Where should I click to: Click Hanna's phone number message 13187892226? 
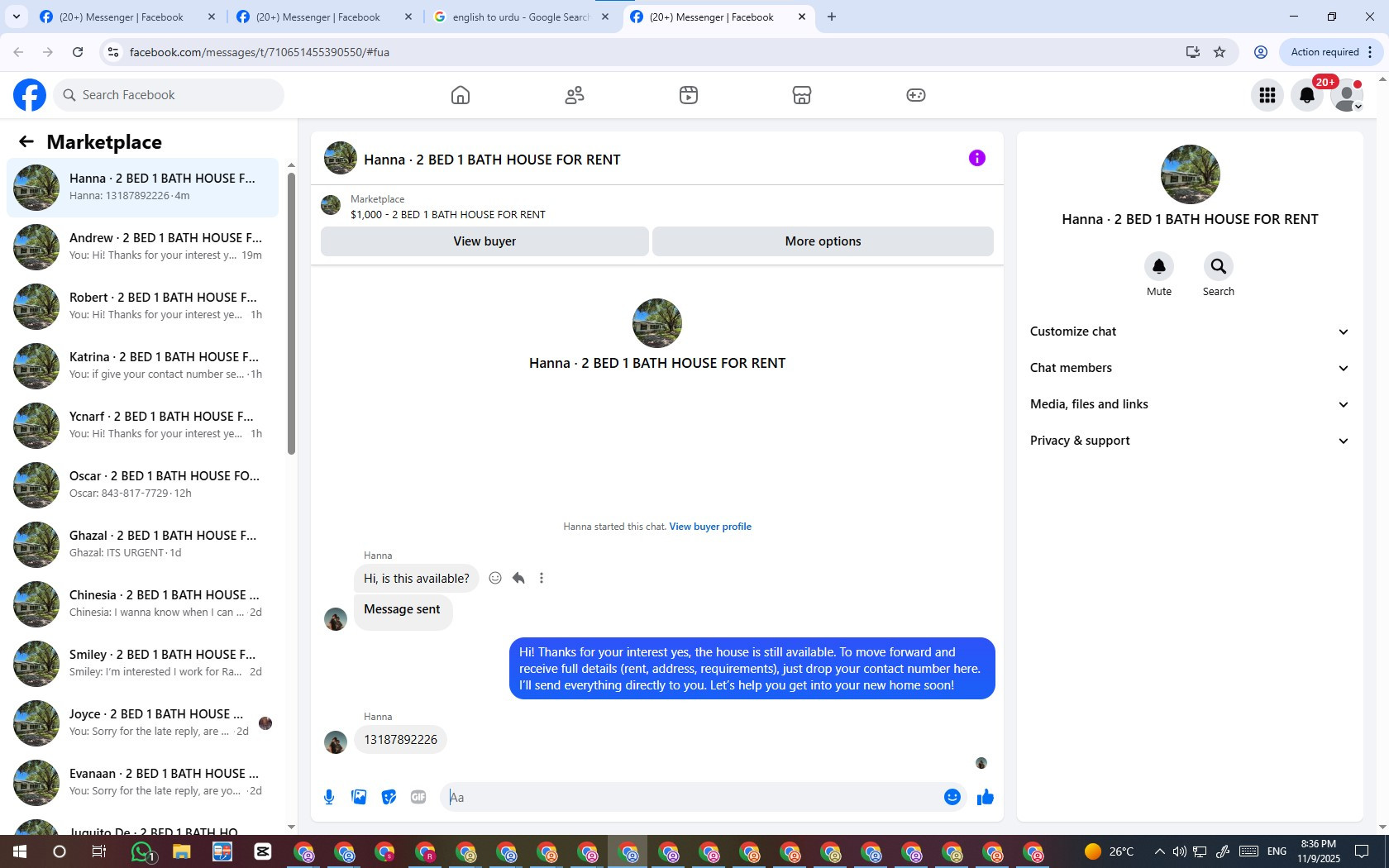pos(401,740)
